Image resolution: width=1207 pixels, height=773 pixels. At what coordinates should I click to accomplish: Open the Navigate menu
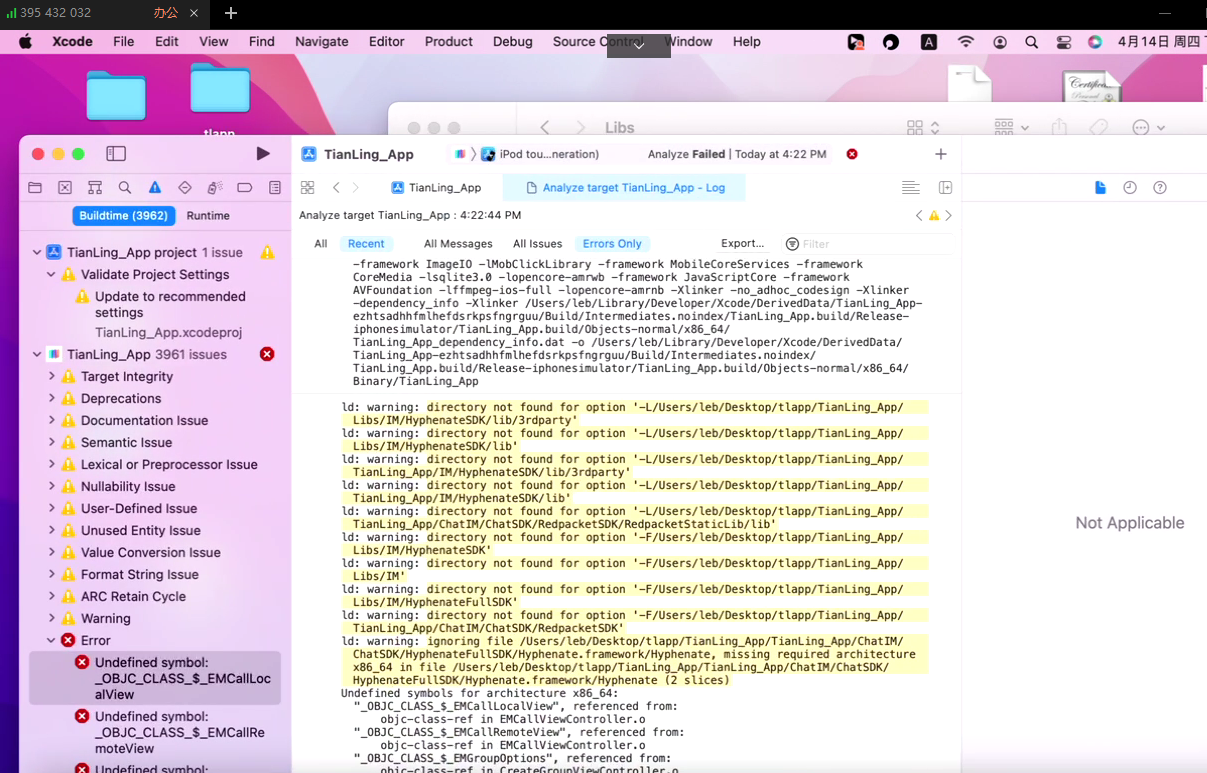click(x=321, y=42)
